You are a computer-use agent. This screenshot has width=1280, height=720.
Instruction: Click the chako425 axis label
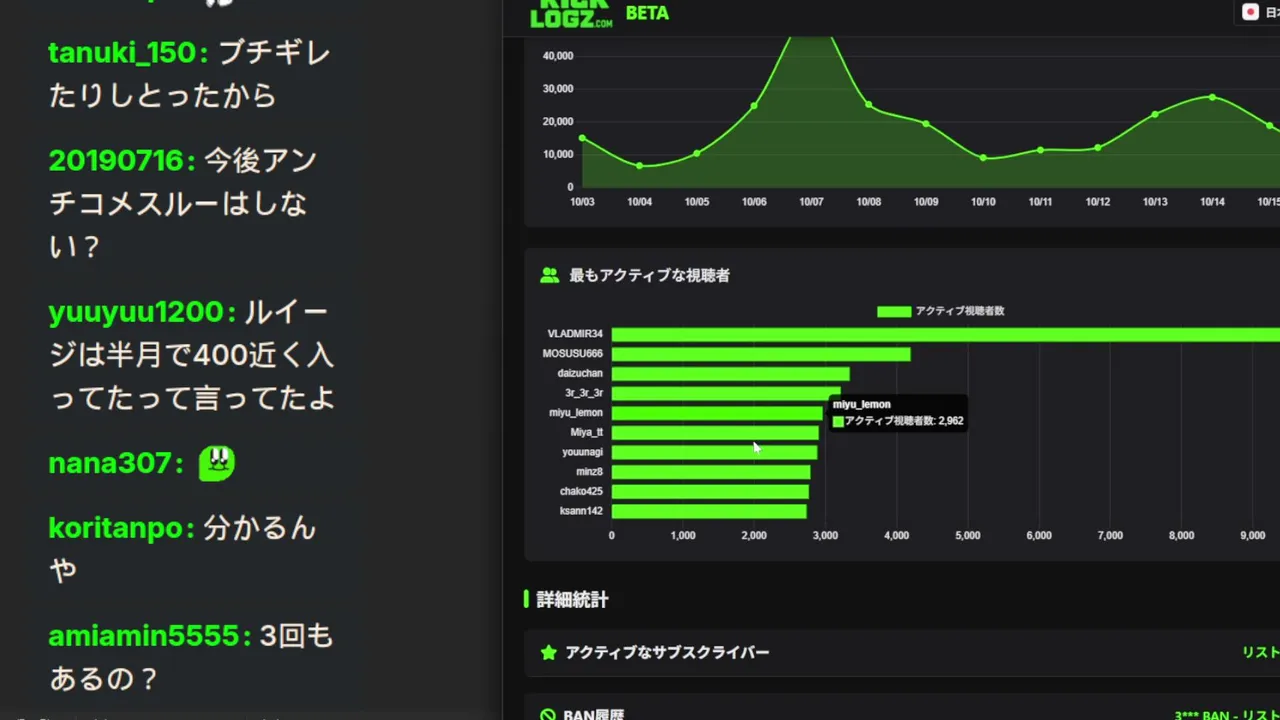coord(581,491)
